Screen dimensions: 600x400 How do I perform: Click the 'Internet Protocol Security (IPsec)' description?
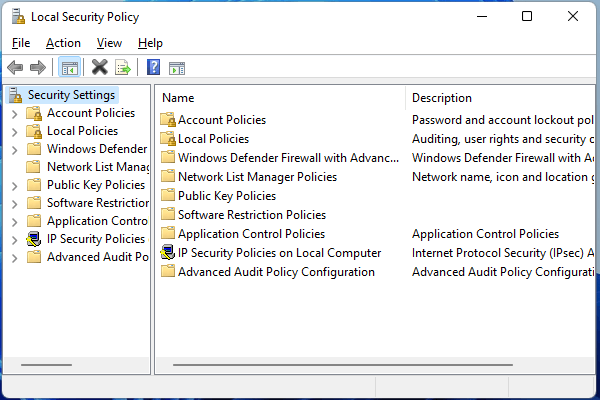pyautogui.click(x=503, y=253)
